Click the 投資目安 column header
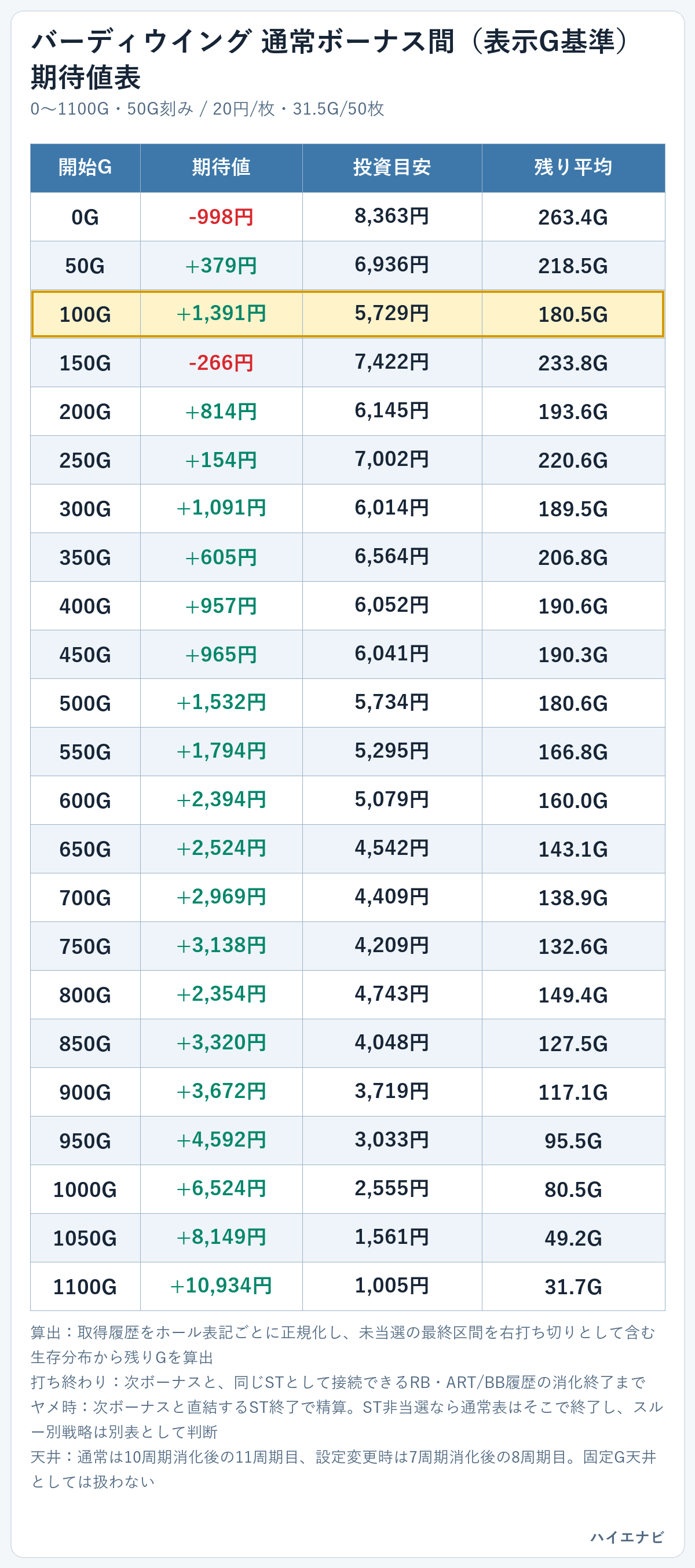The image size is (695, 1568). [x=392, y=167]
